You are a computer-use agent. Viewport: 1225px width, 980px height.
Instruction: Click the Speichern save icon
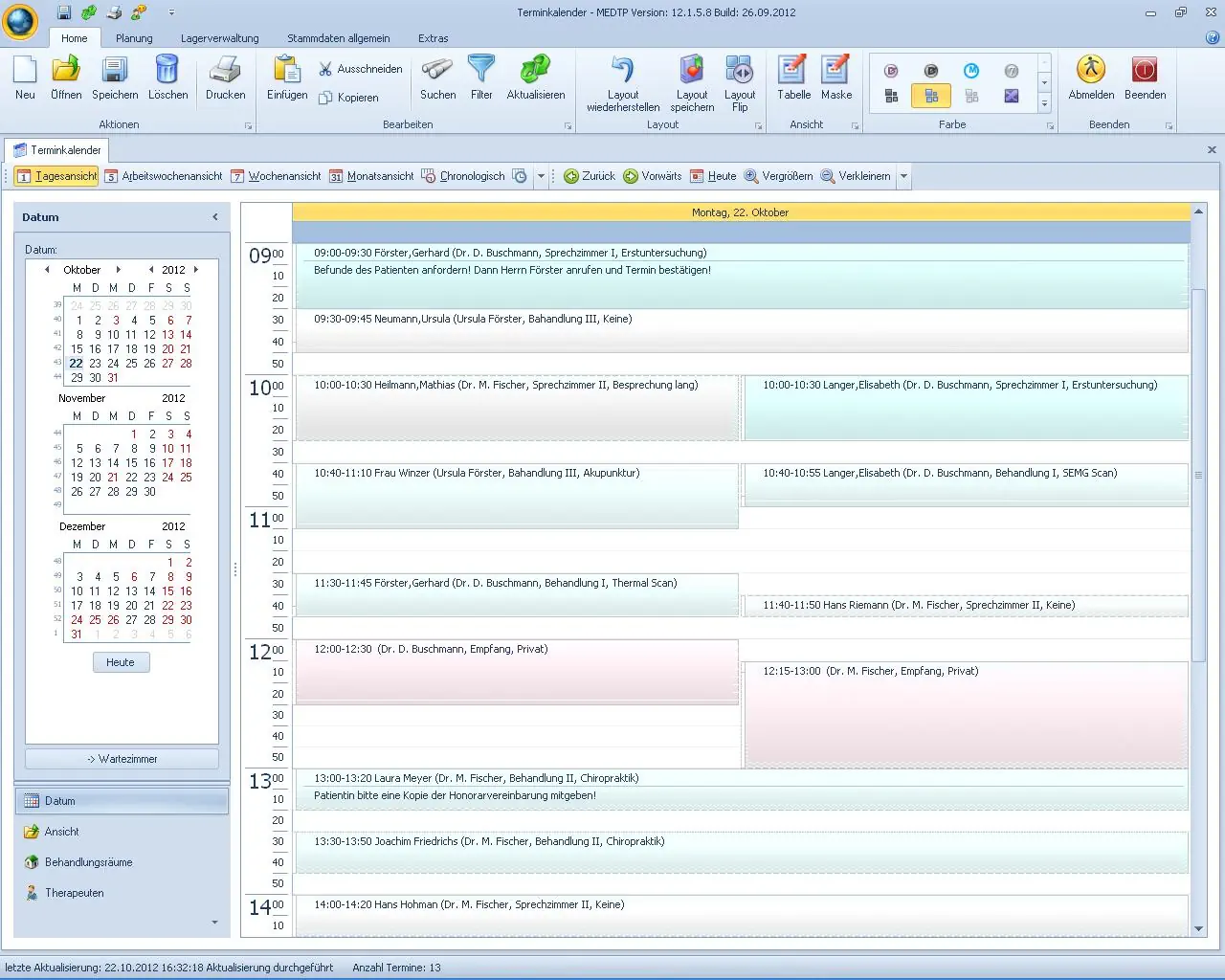pyautogui.click(x=115, y=81)
